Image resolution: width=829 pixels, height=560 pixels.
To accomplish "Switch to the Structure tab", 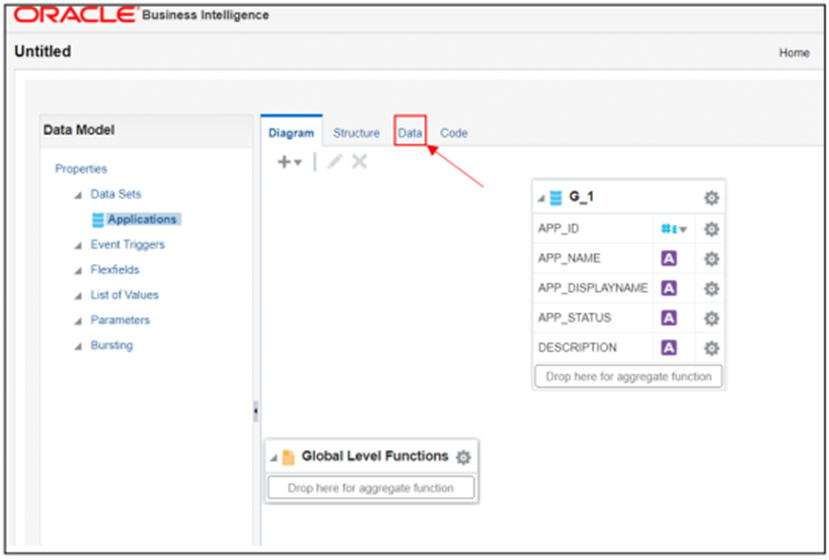I will 356,133.
